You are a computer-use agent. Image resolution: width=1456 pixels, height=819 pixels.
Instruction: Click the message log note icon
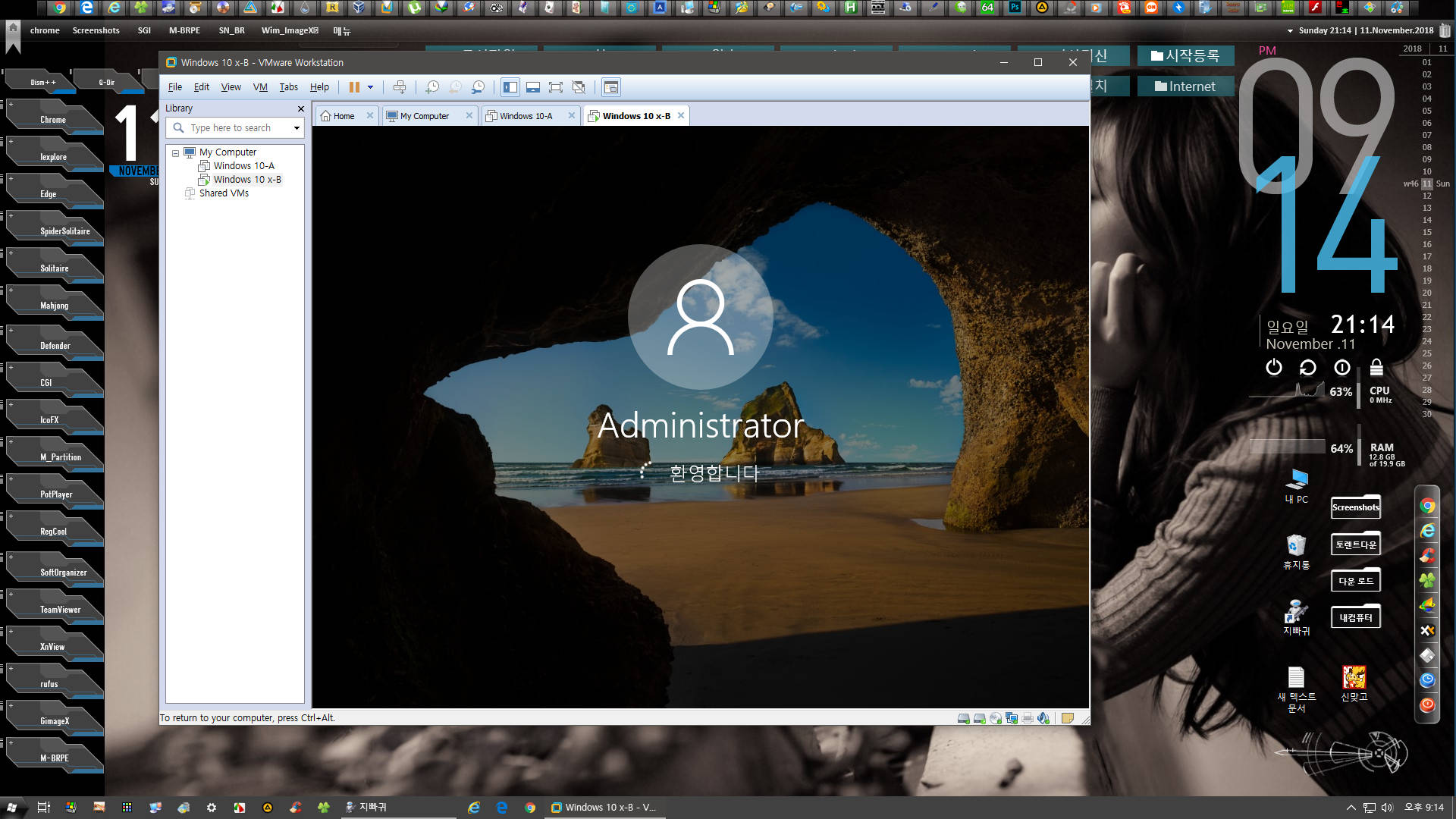click(1068, 718)
